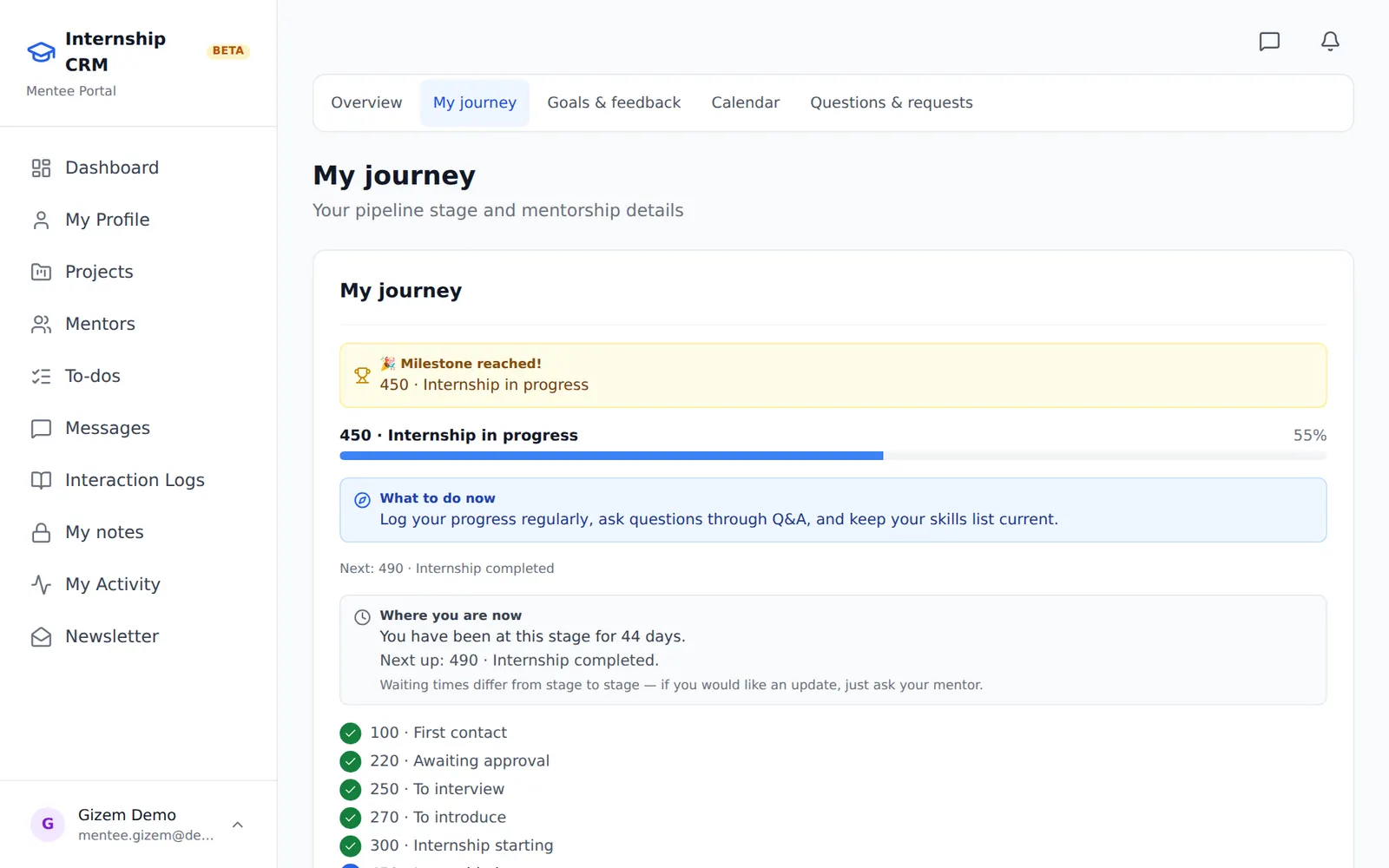1389x868 pixels.
Task: Click the sidebar Messages speech bubble icon
Action: pos(41,428)
